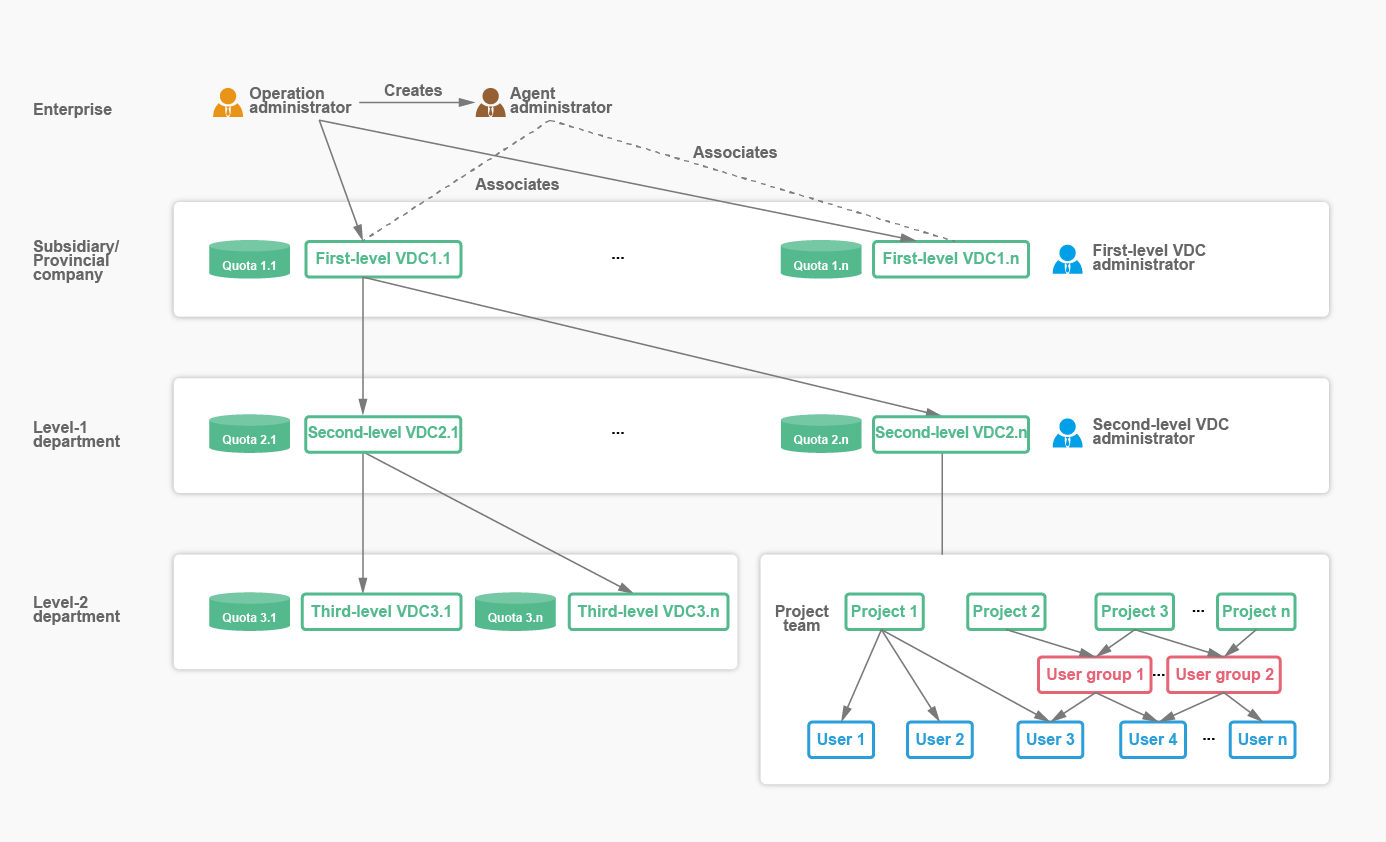
Task: Click the Second-level VDC2.n box
Action: tap(950, 434)
